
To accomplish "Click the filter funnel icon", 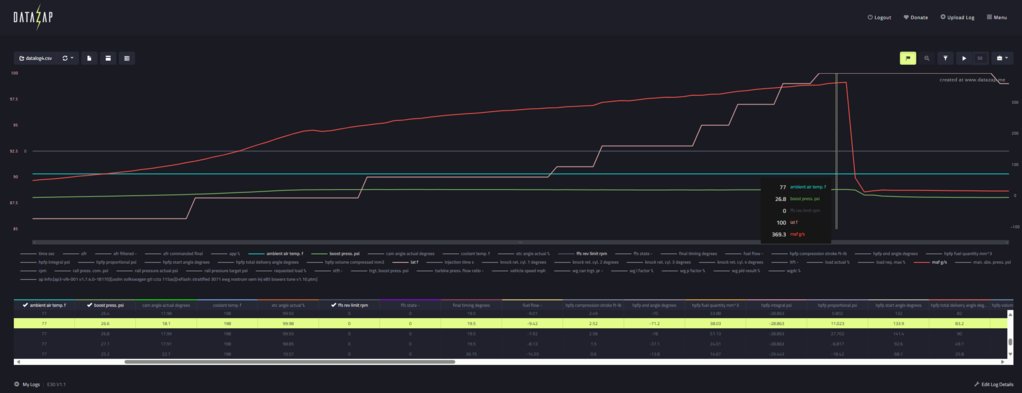I will pos(946,58).
